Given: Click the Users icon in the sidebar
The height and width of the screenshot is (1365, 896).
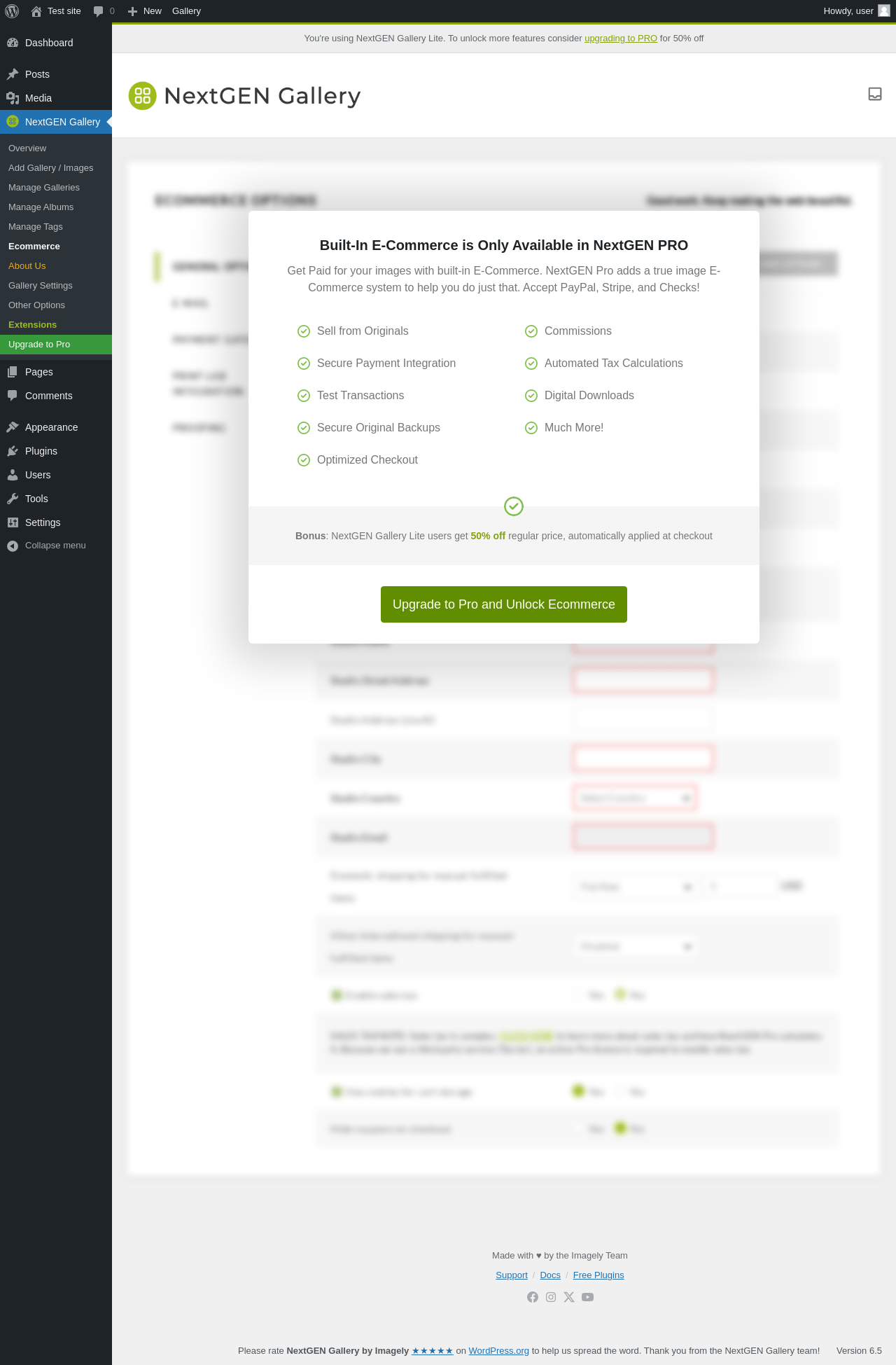Looking at the screenshot, I should [x=13, y=475].
